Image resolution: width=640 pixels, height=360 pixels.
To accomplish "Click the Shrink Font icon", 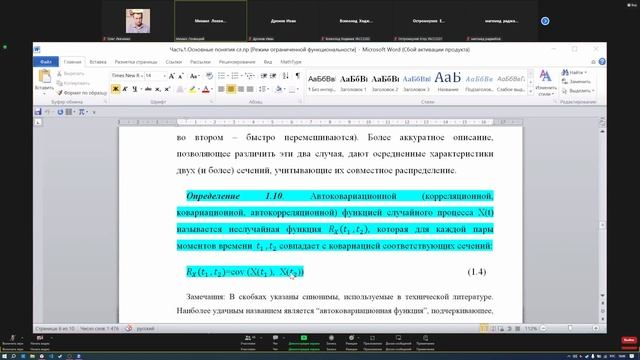I will click(x=181, y=76).
